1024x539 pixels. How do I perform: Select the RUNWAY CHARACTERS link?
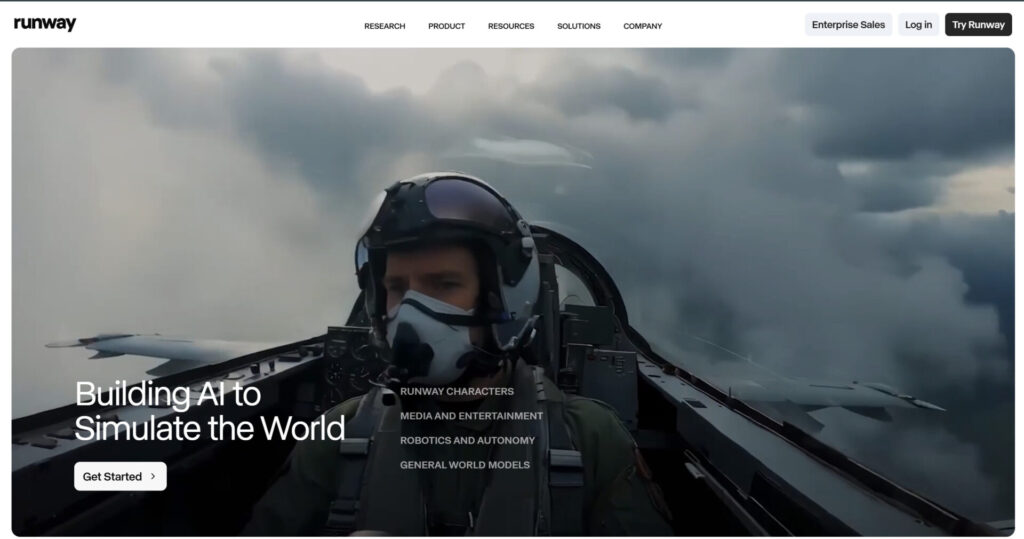point(457,391)
